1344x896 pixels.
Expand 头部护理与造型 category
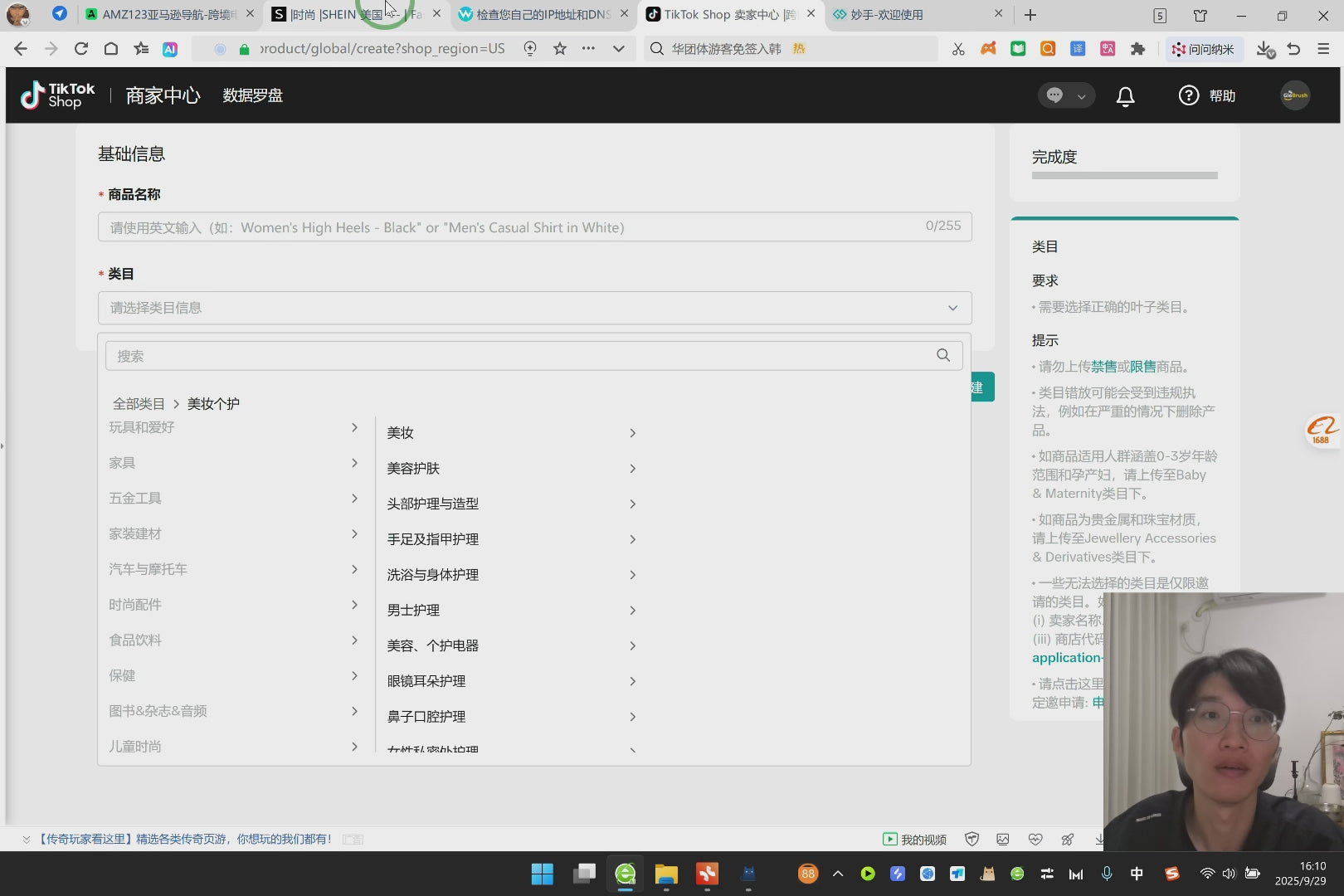[x=511, y=504]
